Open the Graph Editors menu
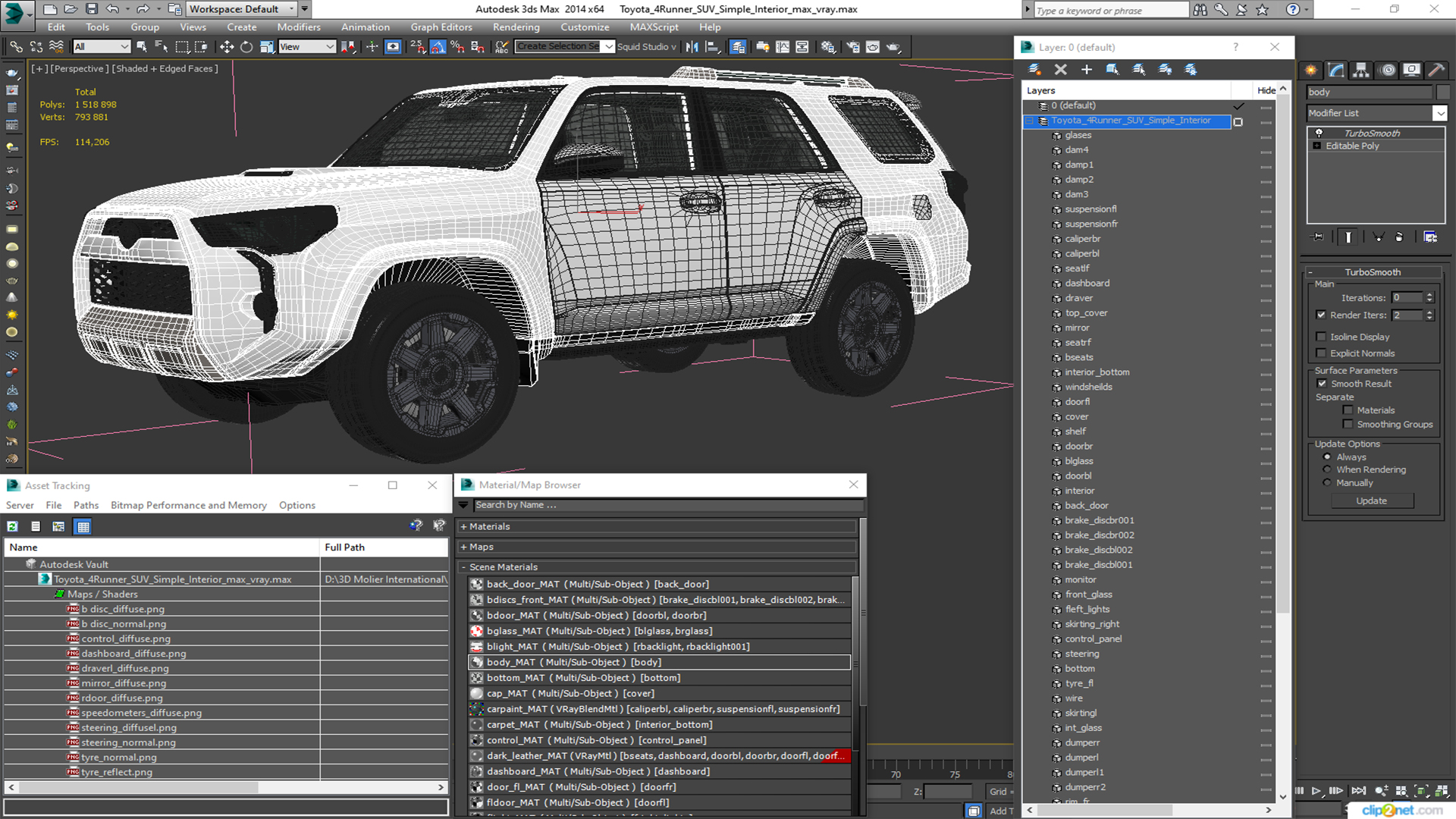 [x=441, y=27]
